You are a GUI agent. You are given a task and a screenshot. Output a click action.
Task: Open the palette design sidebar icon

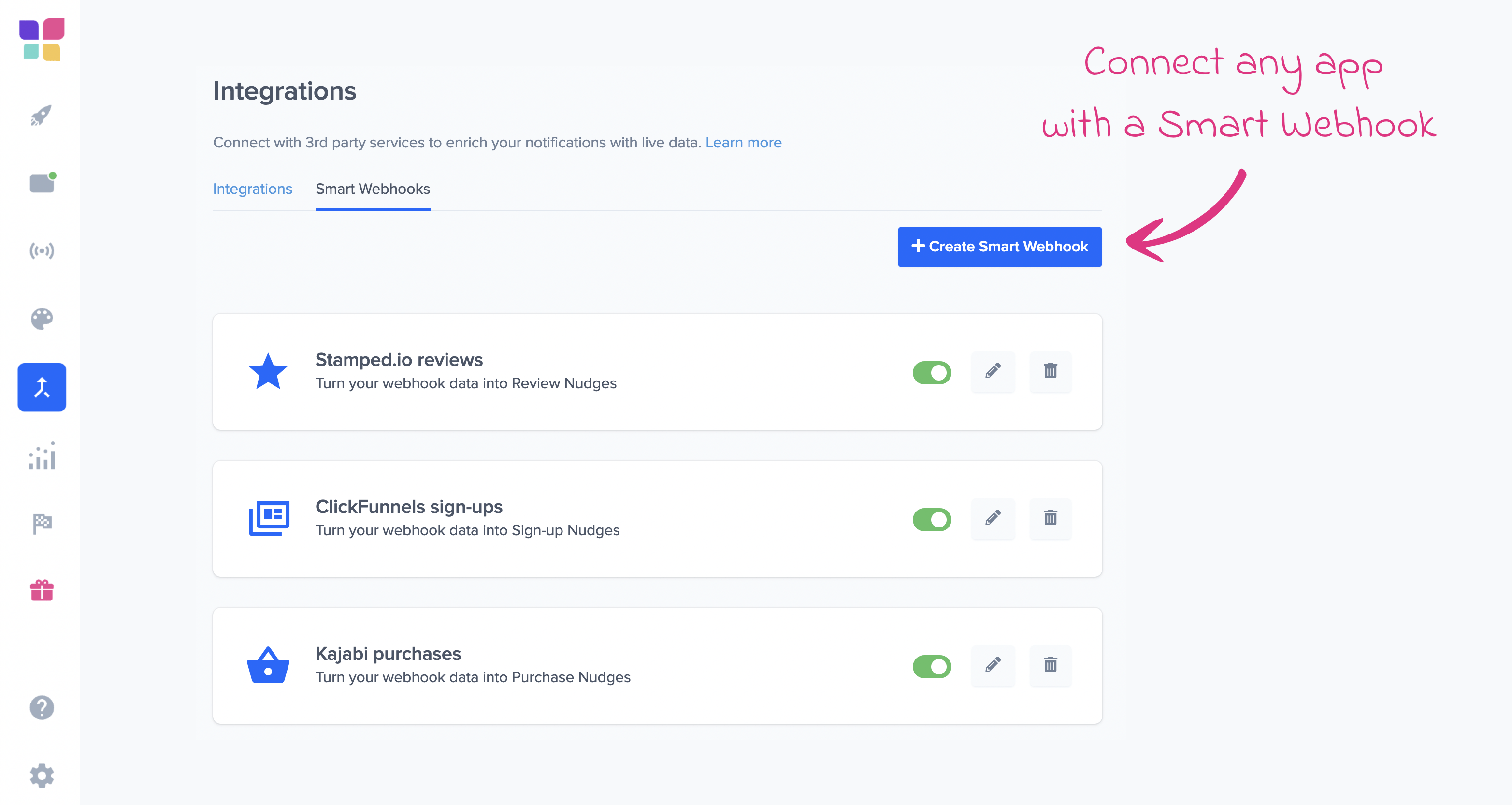42,319
